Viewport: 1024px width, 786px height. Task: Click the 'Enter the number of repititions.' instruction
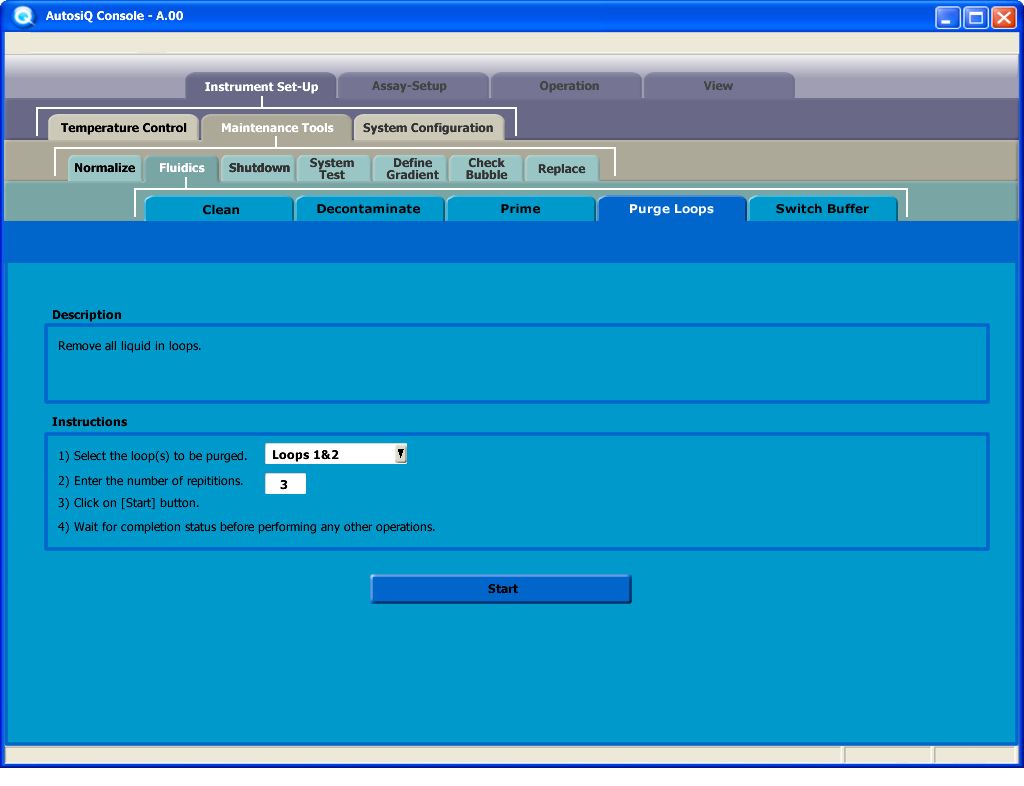pyautogui.click(x=150, y=481)
